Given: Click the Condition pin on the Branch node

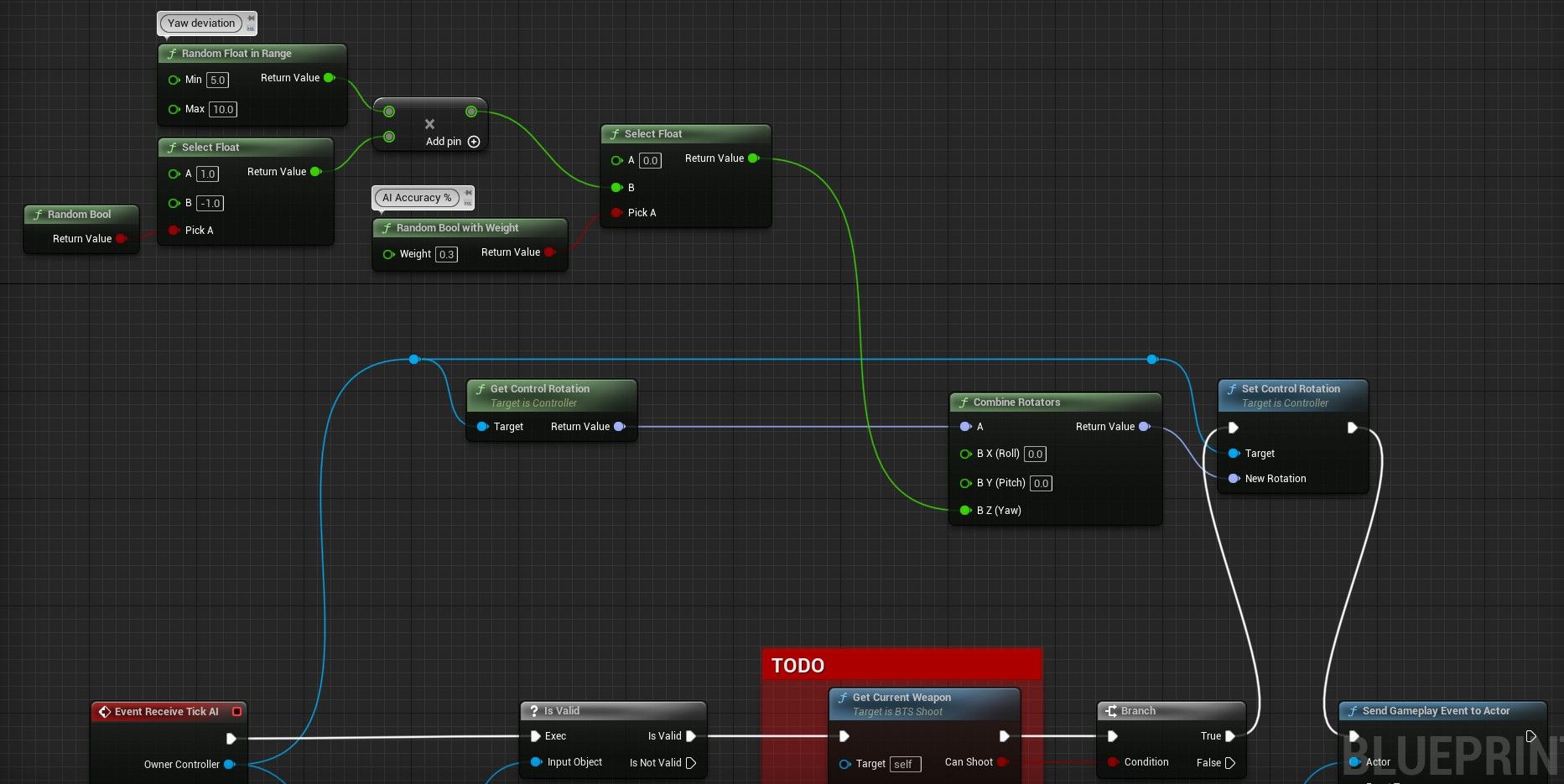Looking at the screenshot, I should 1113,761.
